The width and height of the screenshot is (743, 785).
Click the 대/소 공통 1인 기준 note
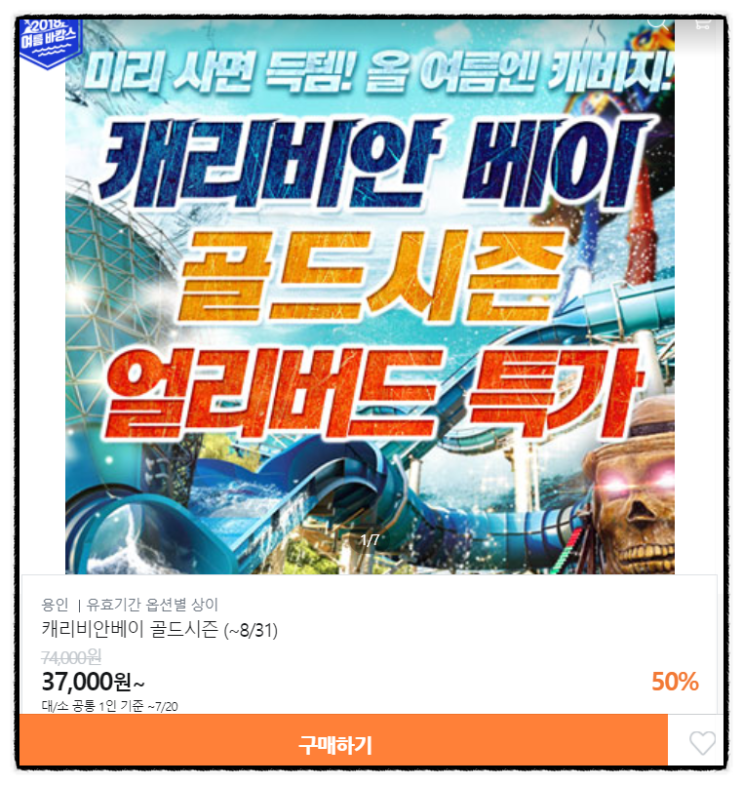click(92, 706)
